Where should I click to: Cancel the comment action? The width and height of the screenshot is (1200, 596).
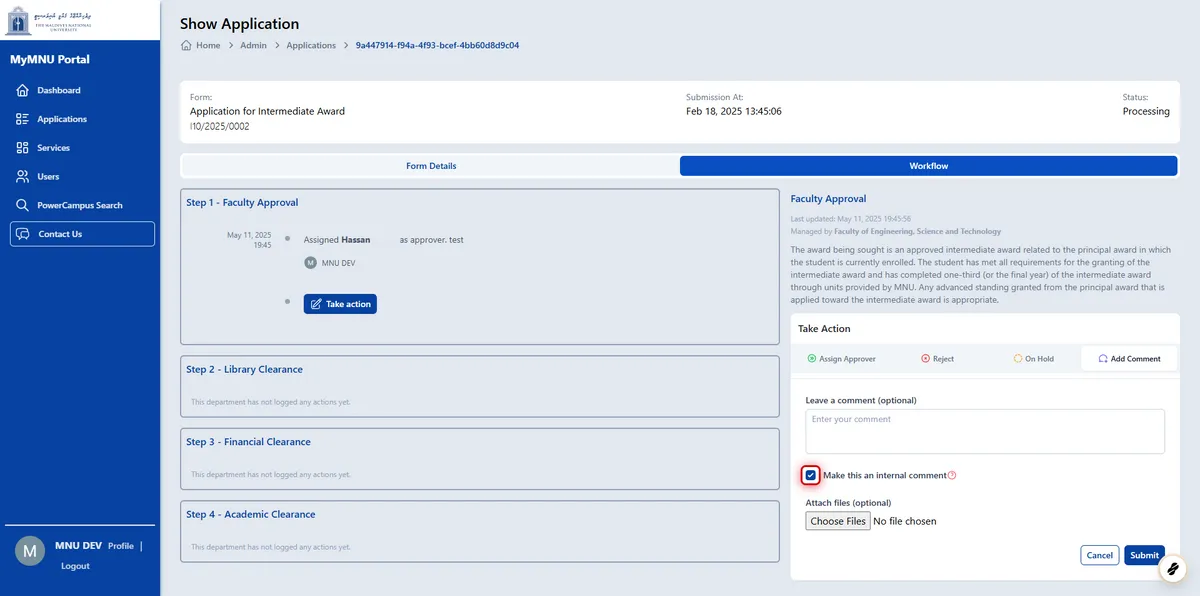point(1099,555)
